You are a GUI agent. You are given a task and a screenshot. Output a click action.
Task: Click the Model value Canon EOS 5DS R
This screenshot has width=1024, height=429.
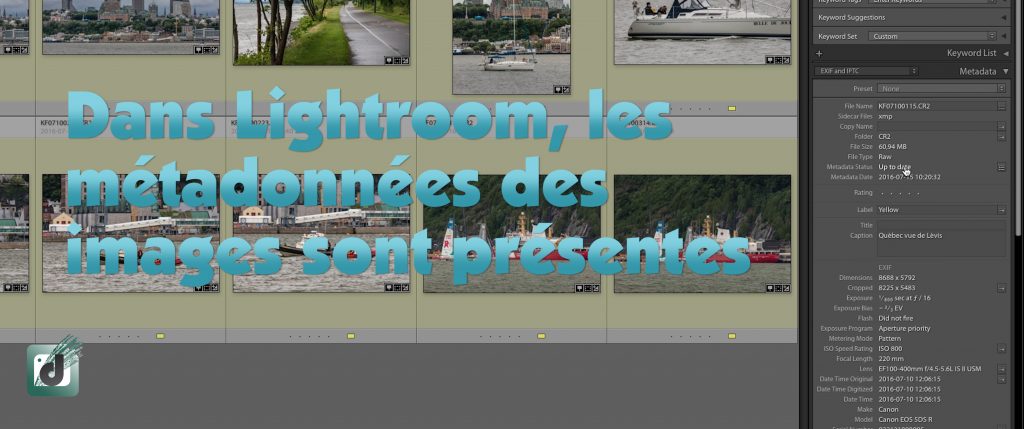pos(905,420)
